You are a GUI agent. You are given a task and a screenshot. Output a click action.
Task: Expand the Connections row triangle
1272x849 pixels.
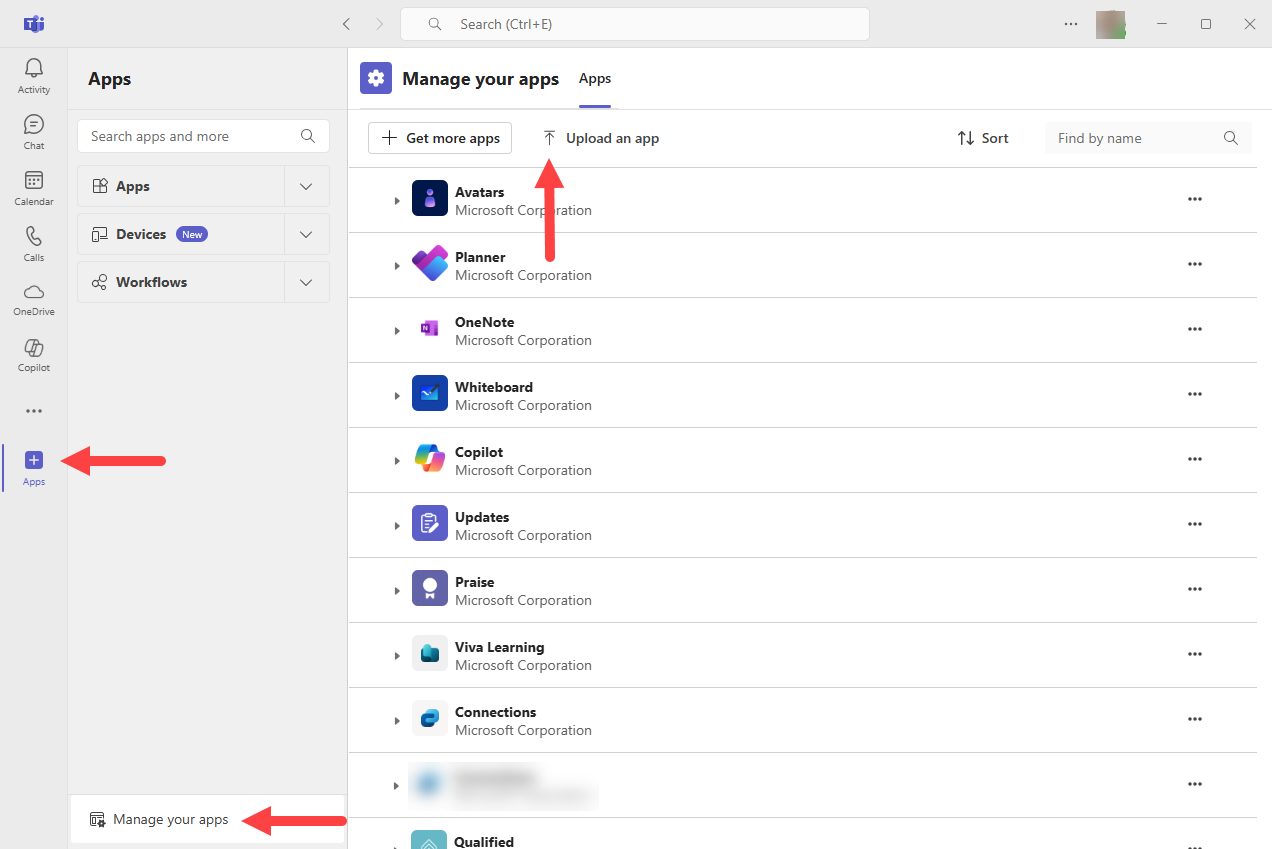click(x=397, y=721)
